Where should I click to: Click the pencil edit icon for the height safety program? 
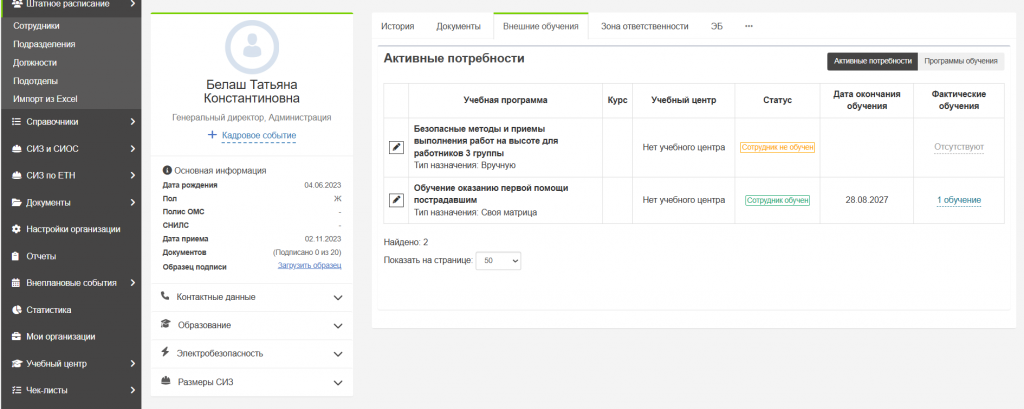(396, 148)
